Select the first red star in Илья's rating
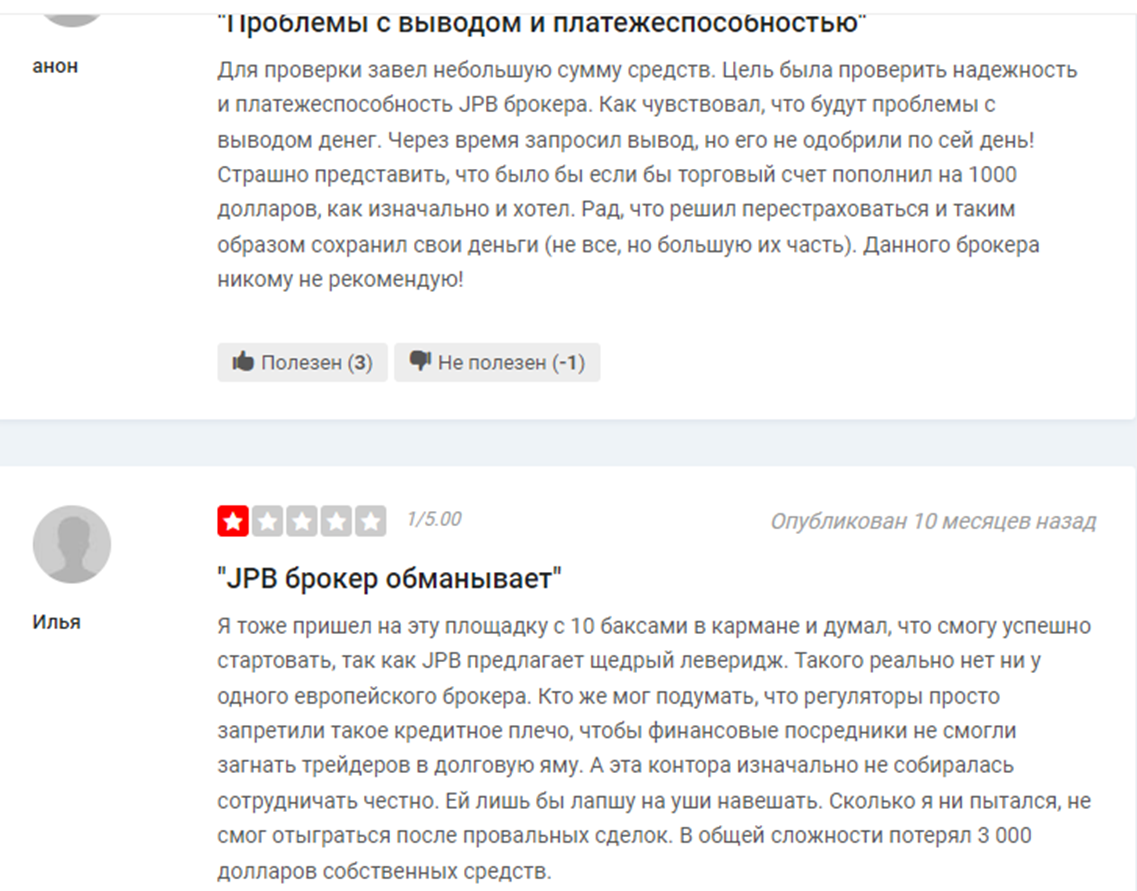 tap(233, 521)
